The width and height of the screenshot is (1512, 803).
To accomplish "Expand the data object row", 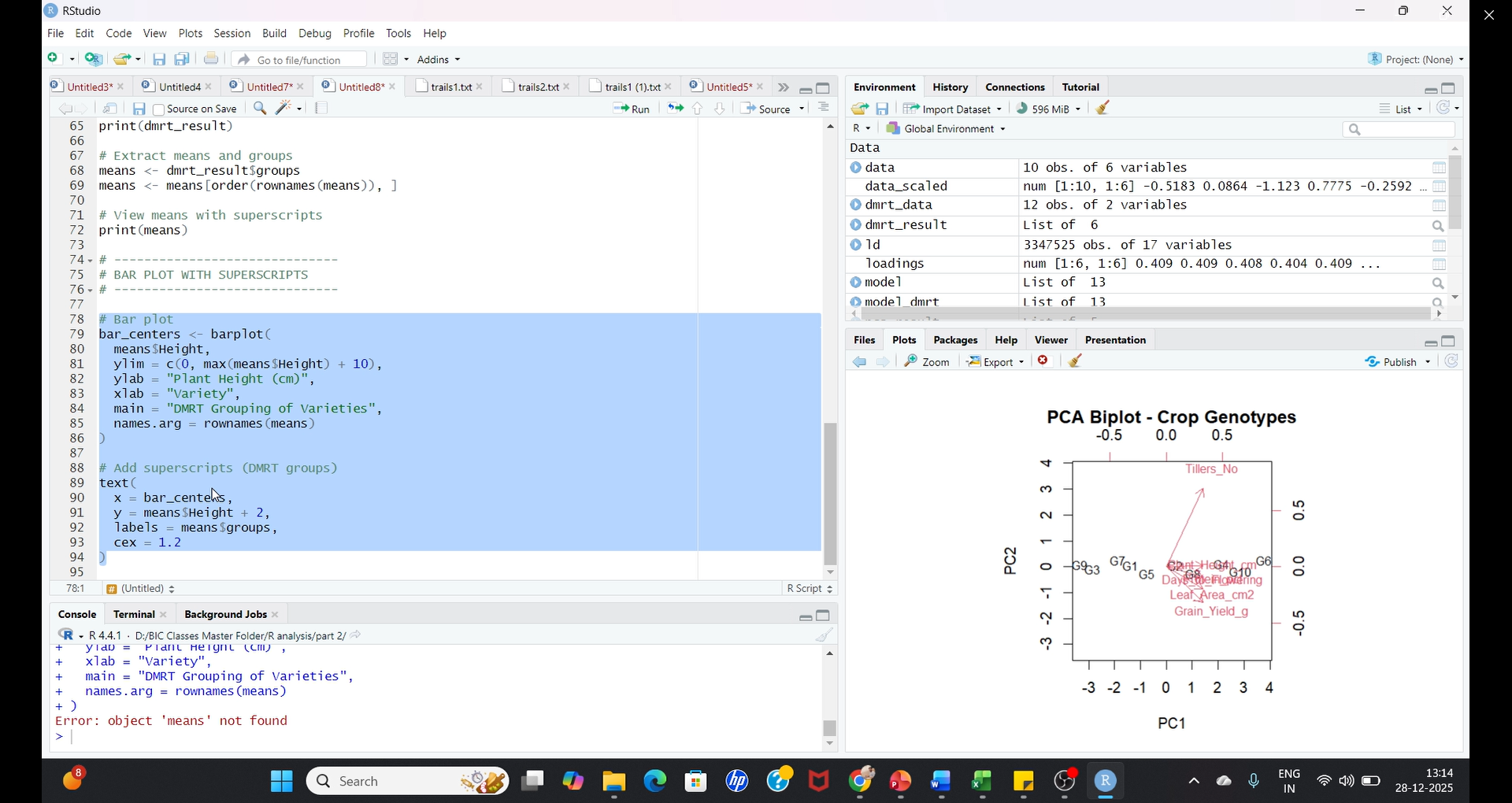I will (855, 168).
